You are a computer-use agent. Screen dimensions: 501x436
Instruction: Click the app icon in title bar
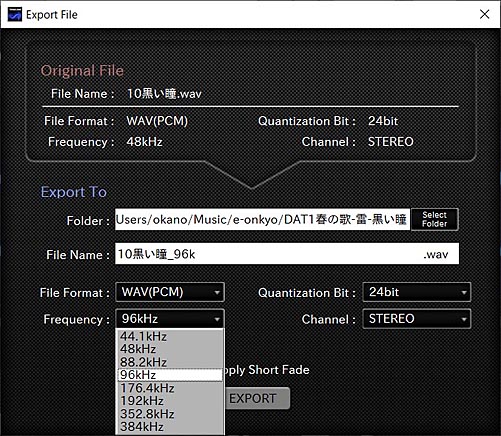[15, 14]
